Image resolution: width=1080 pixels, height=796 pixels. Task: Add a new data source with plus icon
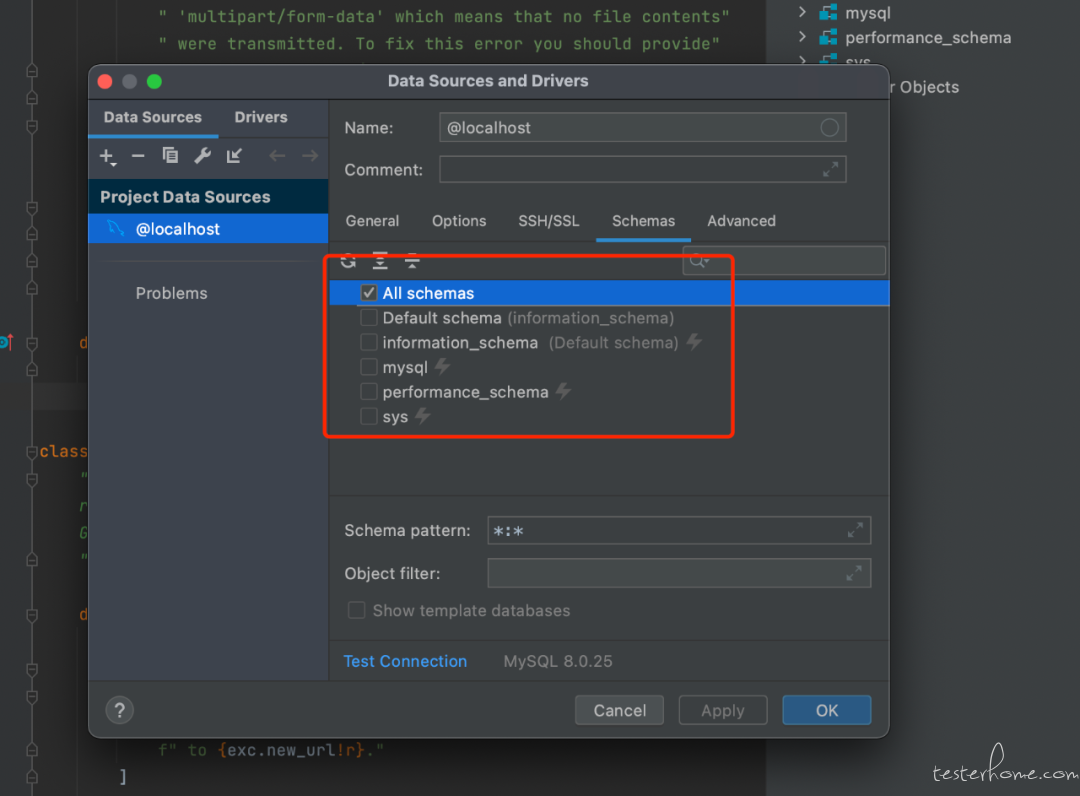(107, 156)
